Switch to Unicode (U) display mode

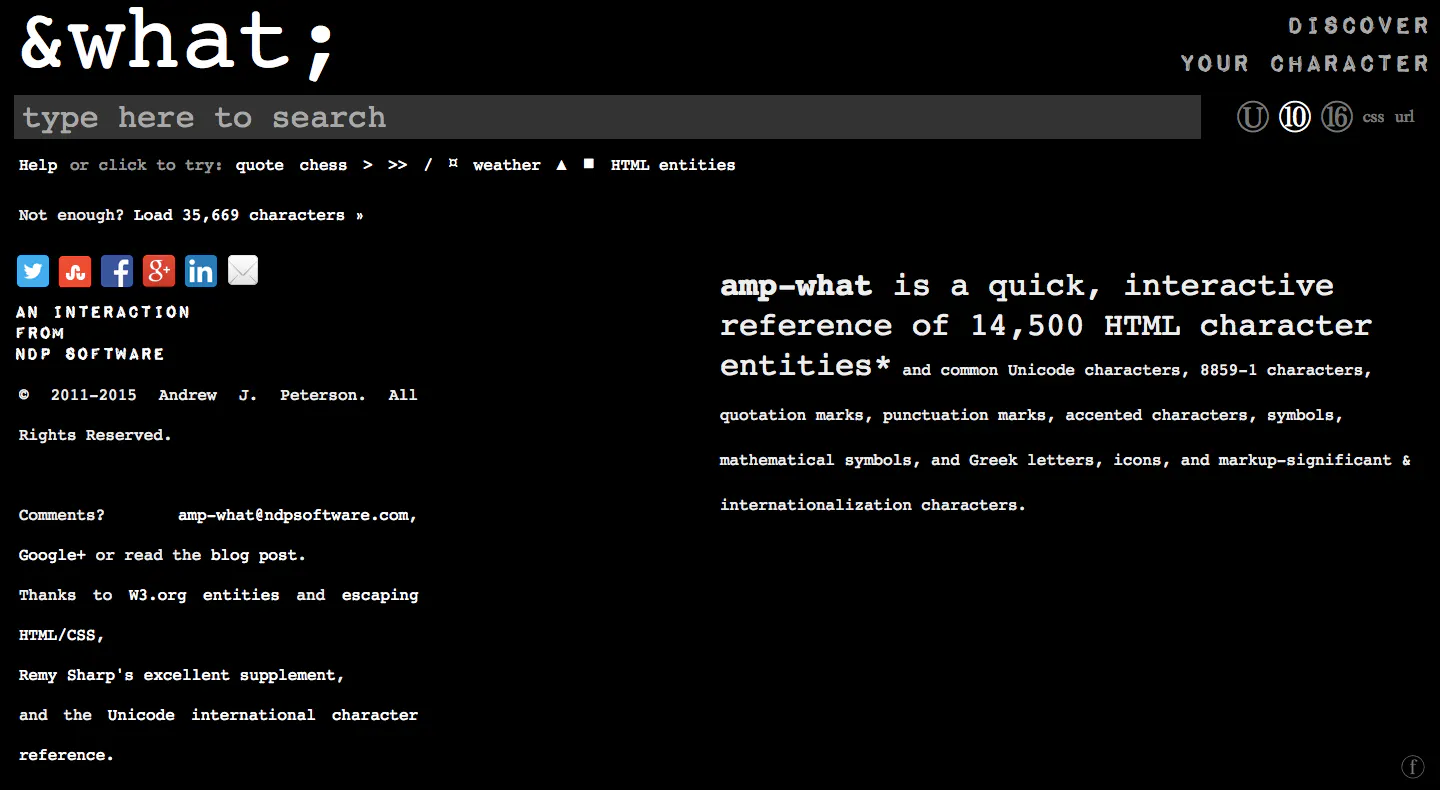pos(1252,117)
